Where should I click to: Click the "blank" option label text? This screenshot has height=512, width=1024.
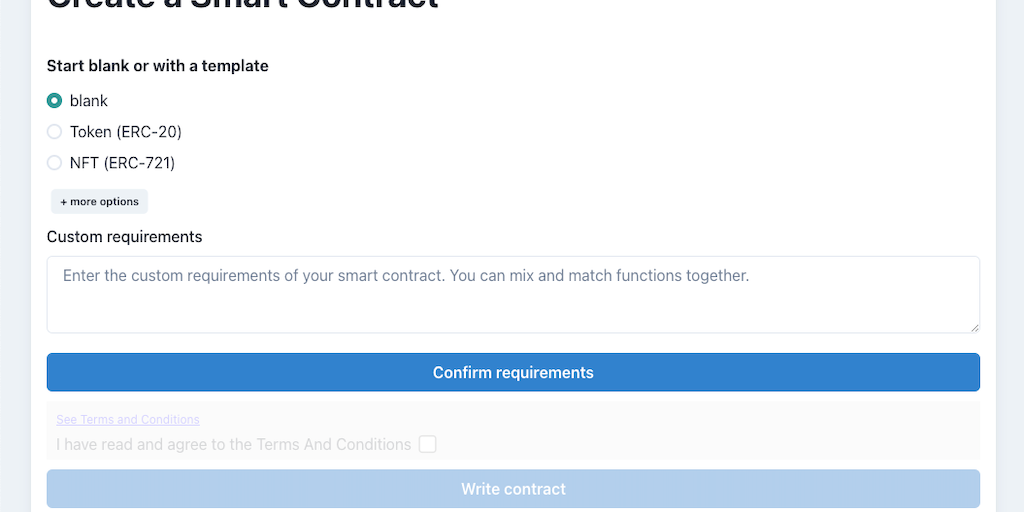pos(89,101)
